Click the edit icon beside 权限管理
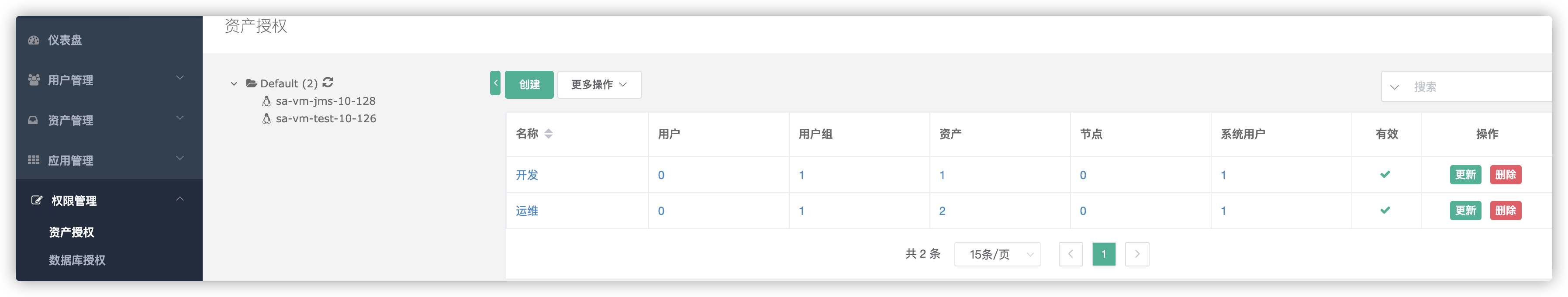The height and width of the screenshot is (297, 1568). [37, 200]
